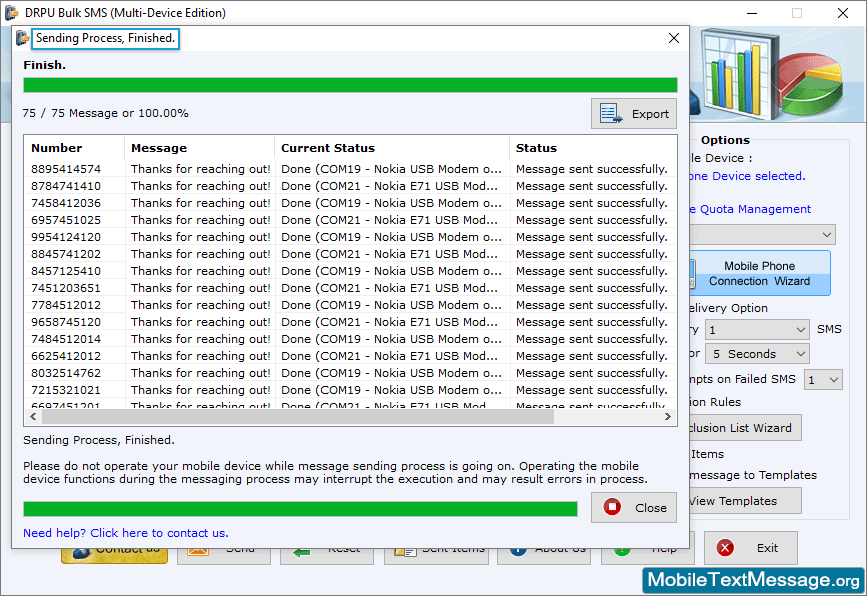The height and width of the screenshot is (596, 867).
Task: Click the red X icon on Exit button
Action: [725, 548]
